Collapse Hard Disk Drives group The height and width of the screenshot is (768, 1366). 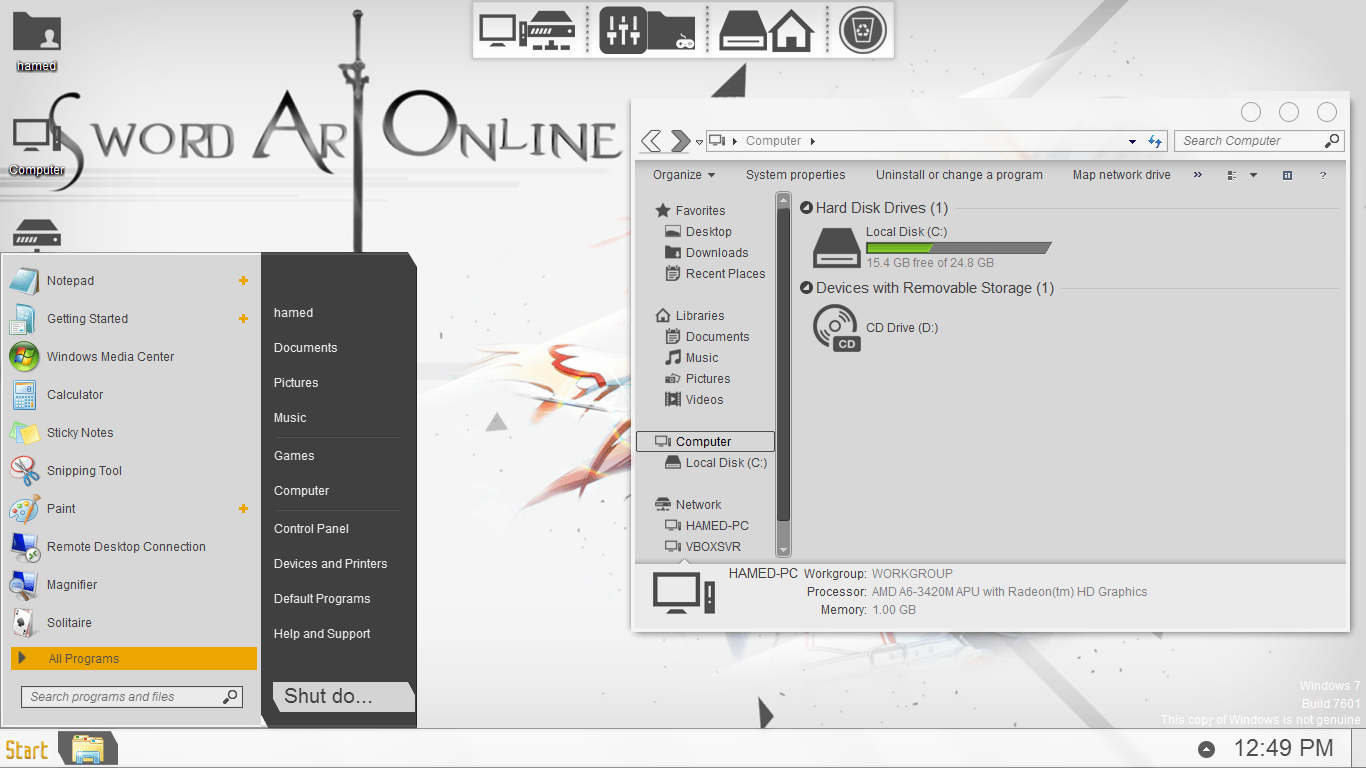(x=806, y=208)
